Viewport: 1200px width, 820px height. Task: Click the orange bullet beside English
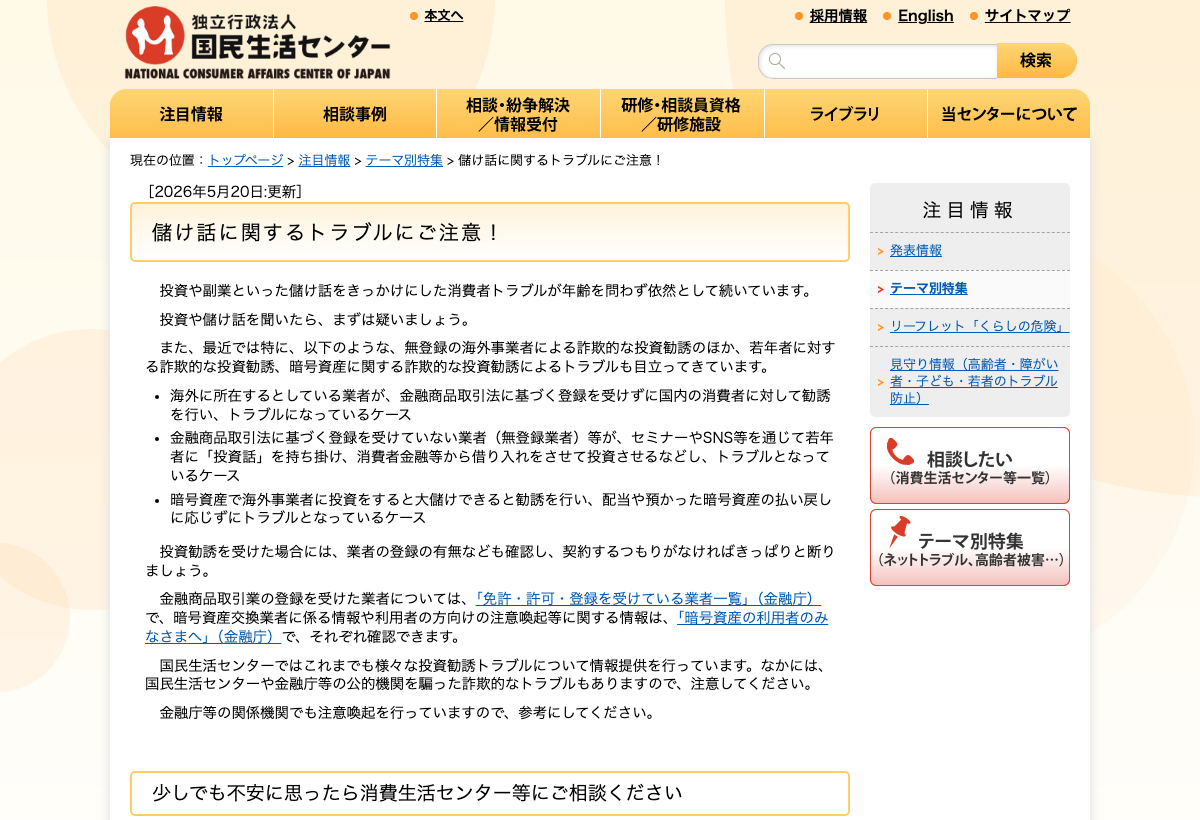click(887, 16)
